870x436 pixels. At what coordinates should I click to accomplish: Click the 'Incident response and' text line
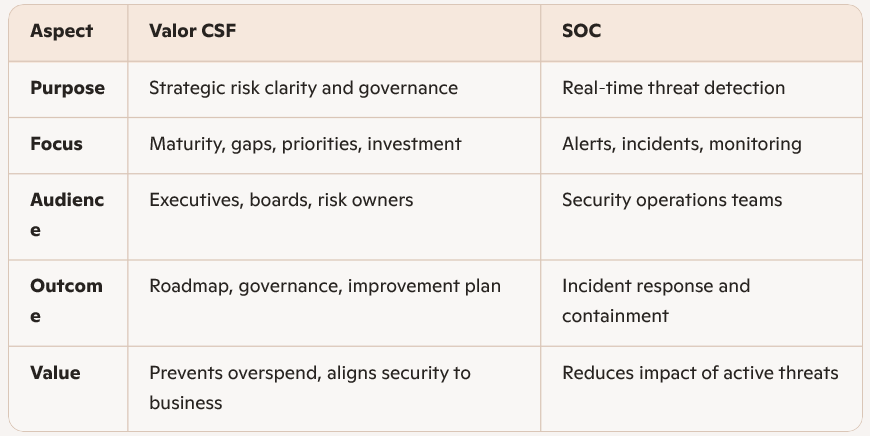click(655, 286)
